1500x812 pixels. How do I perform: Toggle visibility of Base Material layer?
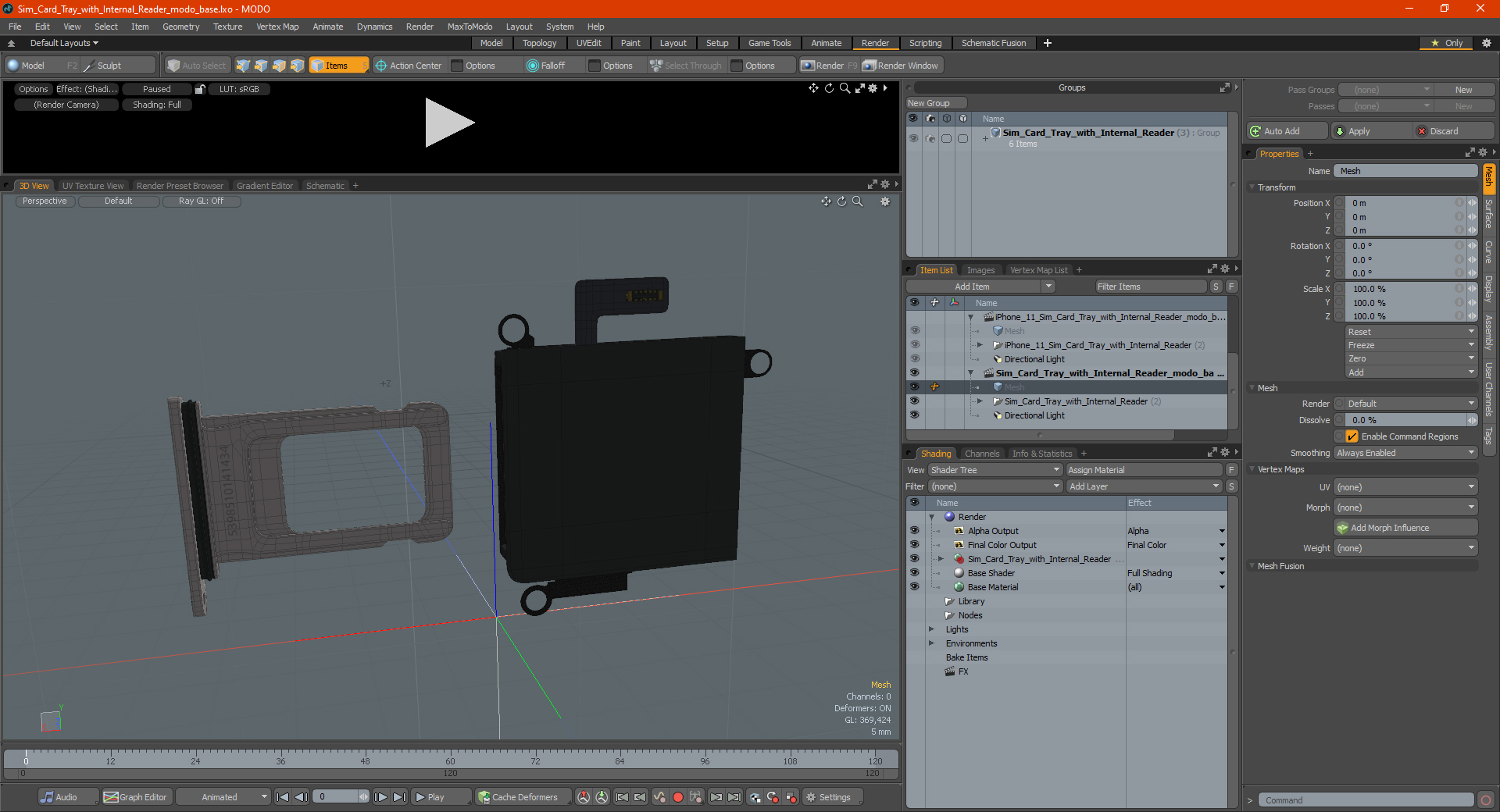[x=914, y=587]
